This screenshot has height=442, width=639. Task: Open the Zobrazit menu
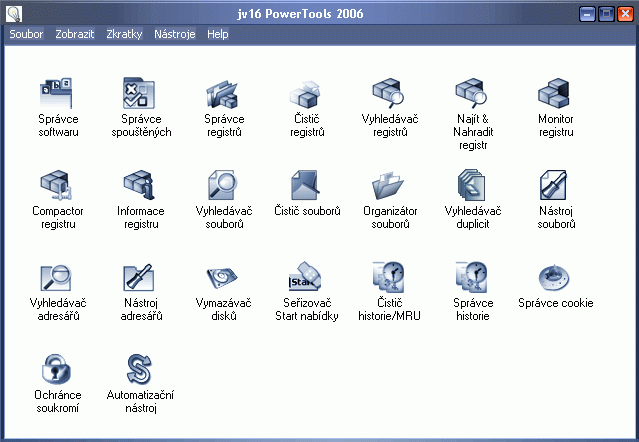[x=75, y=34]
